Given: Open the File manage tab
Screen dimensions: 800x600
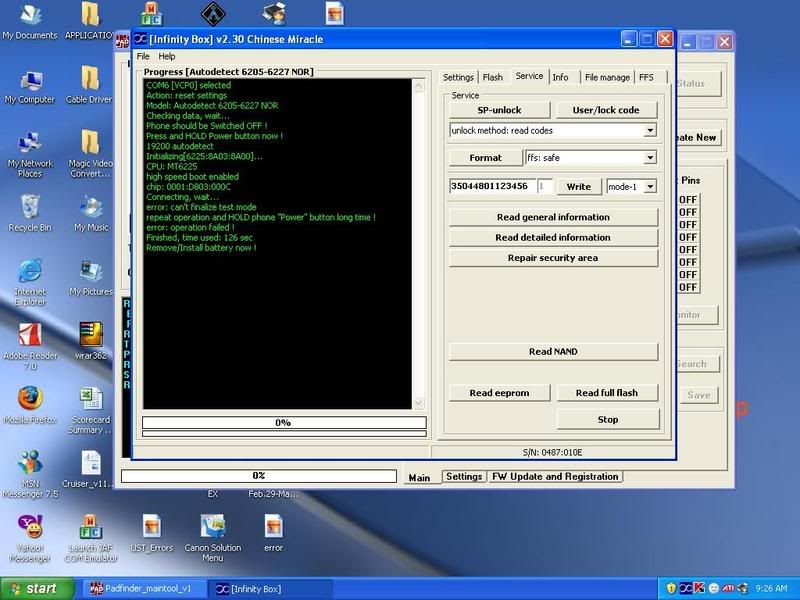Looking at the screenshot, I should click(607, 77).
